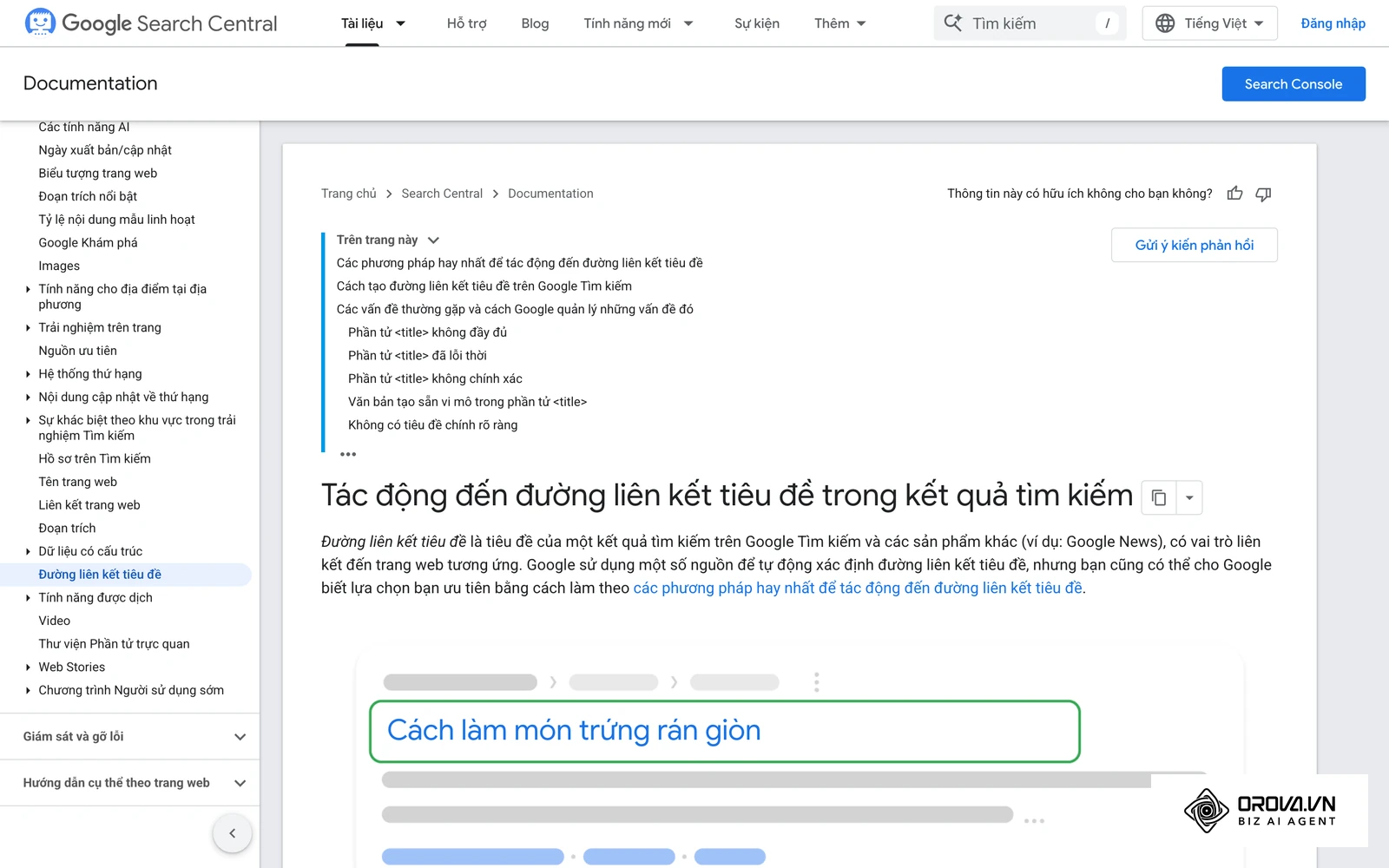Open the Blog tab
The image size is (1389, 868).
click(535, 23)
